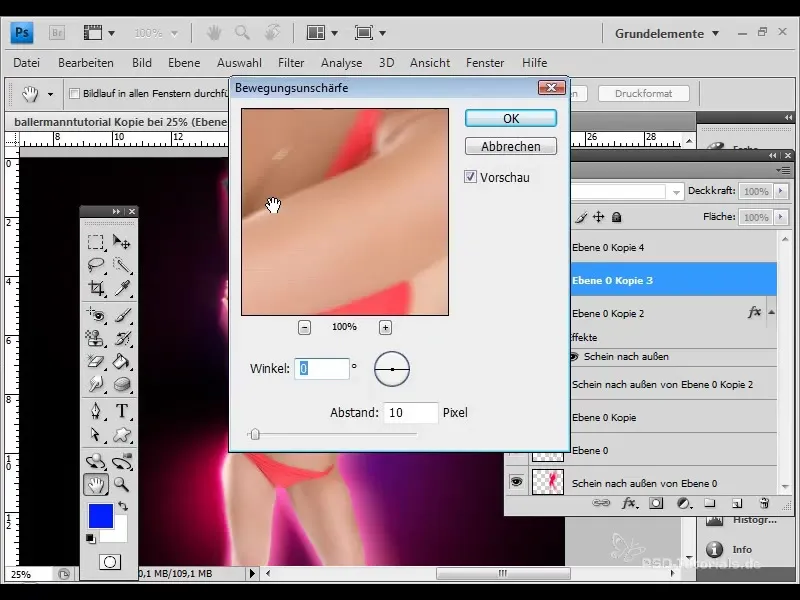Select the History Brush tool
The height and width of the screenshot is (600, 800).
click(x=121, y=338)
